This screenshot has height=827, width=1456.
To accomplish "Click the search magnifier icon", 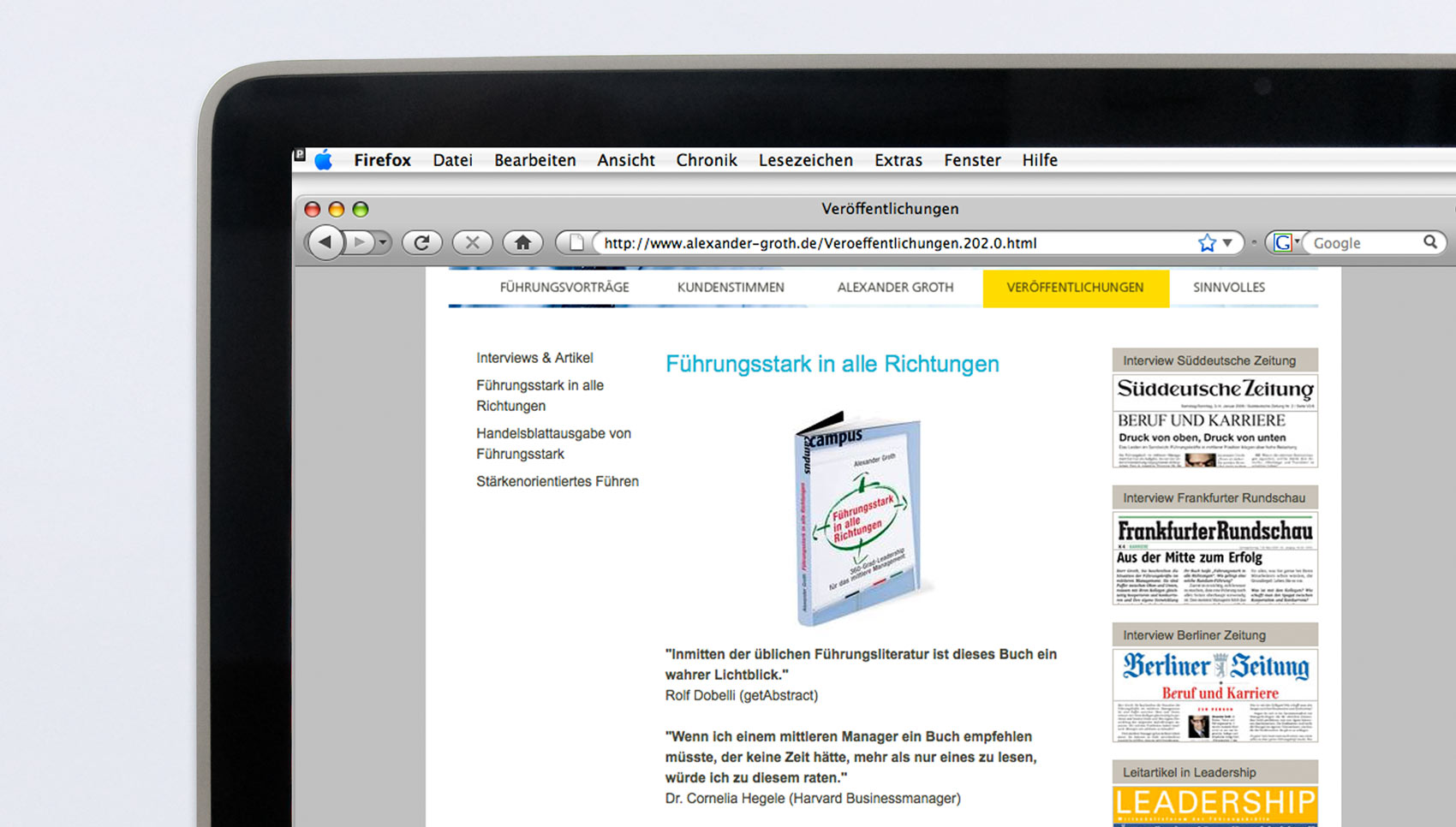I will click(1429, 242).
